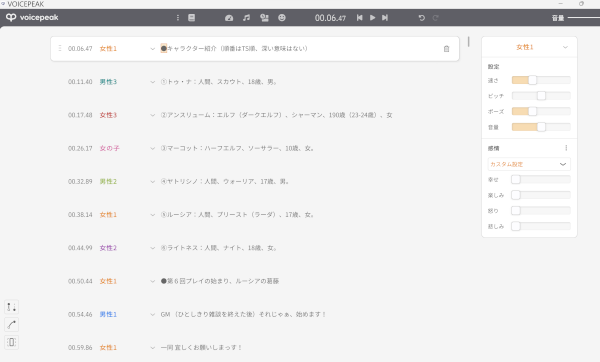Adjust the 音量 volume slider in settings panel
Image resolution: width=600 pixels, height=362 pixels.
click(x=541, y=127)
